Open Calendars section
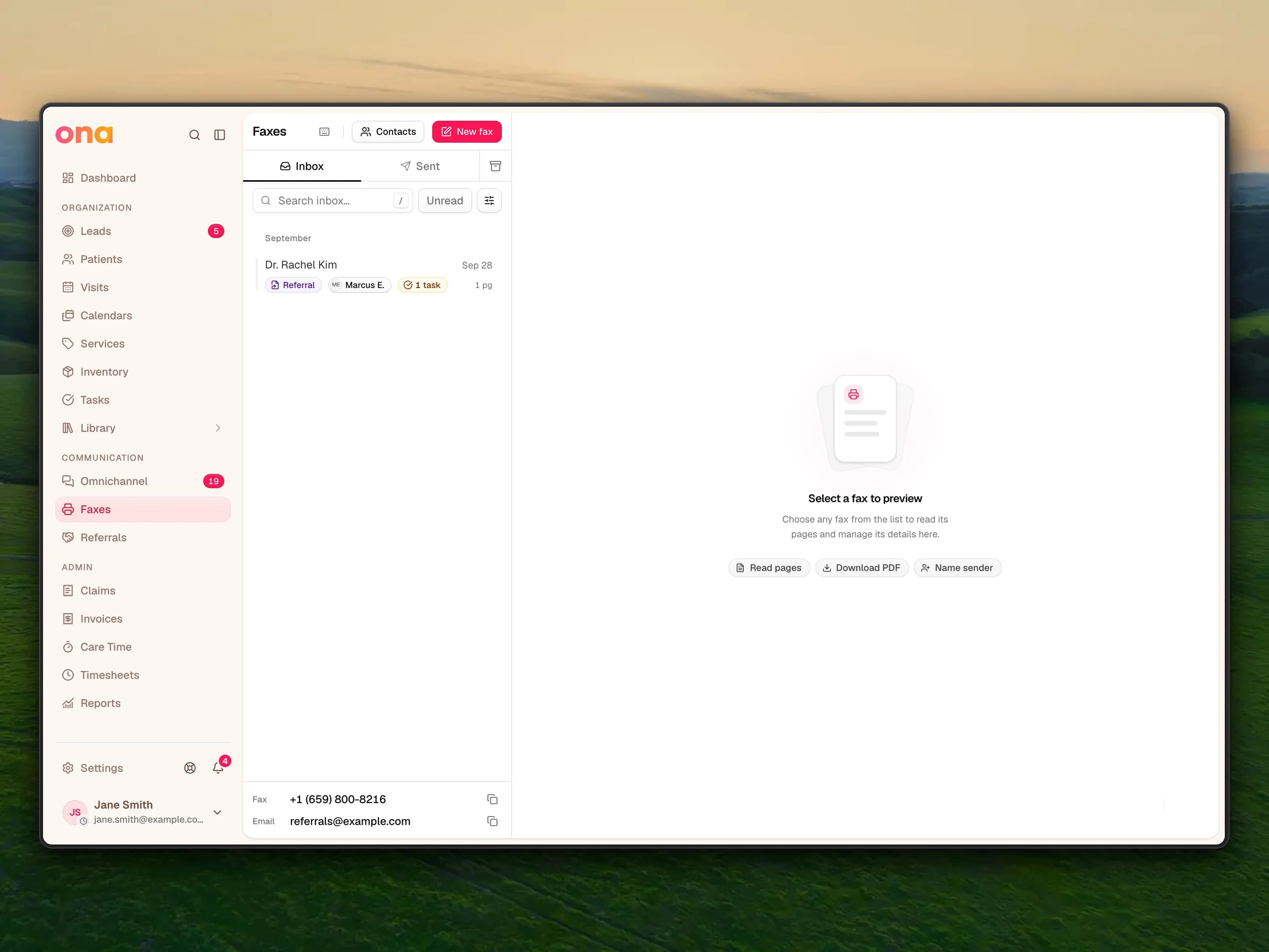Screen dimensions: 1269x952 coord(143,315)
